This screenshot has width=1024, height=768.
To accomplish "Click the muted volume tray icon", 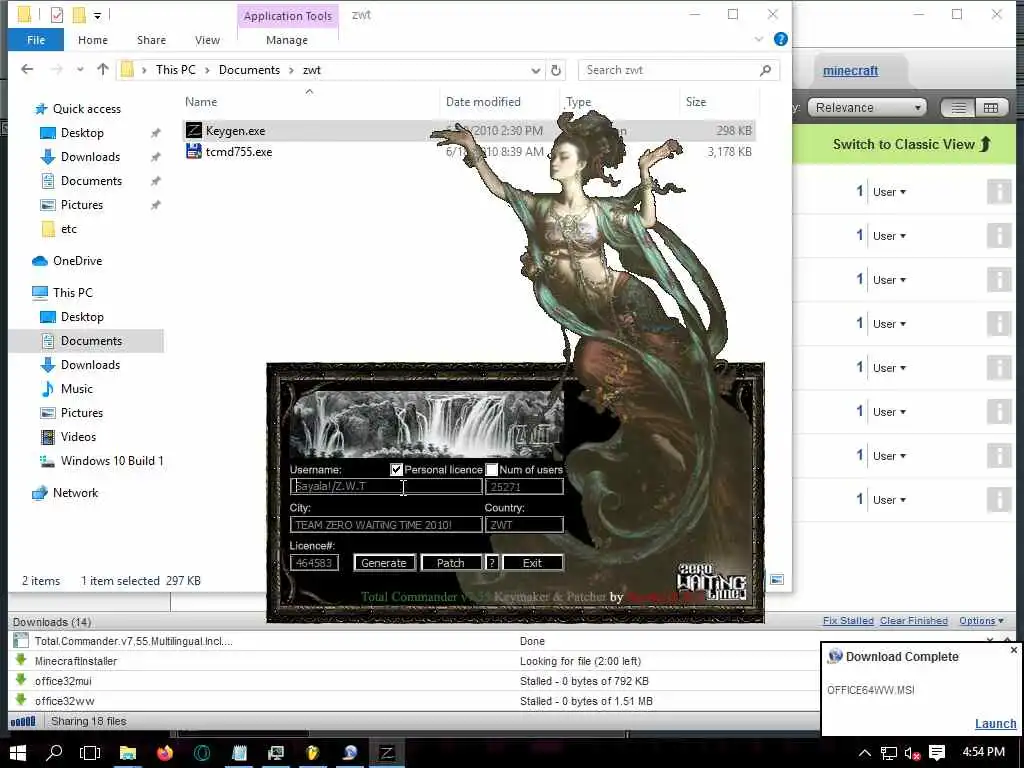I will click(x=912, y=753).
